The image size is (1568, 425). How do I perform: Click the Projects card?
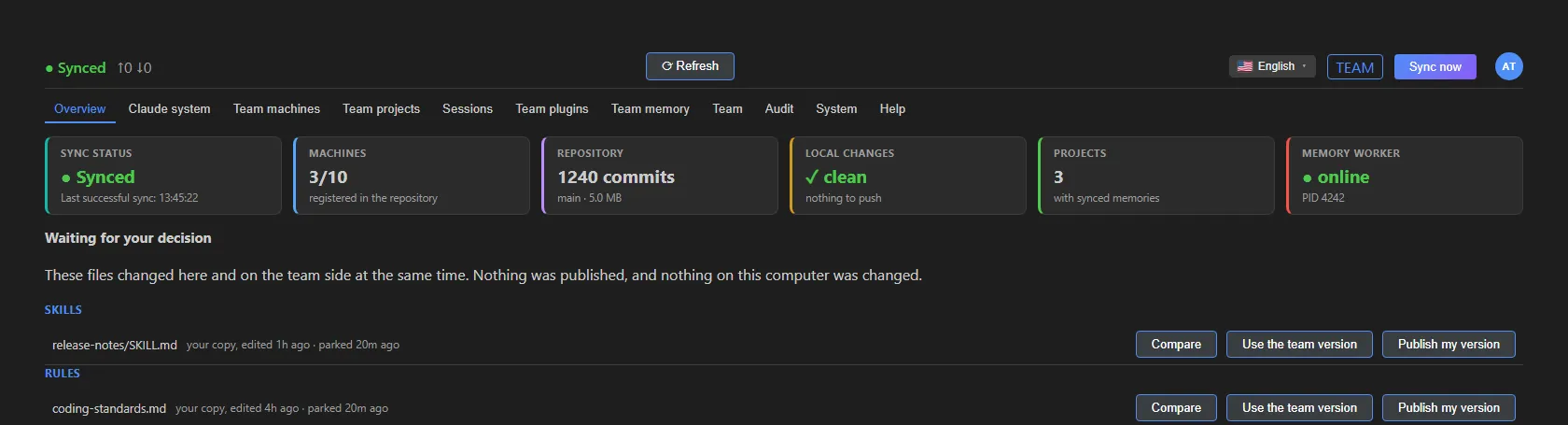1156,176
